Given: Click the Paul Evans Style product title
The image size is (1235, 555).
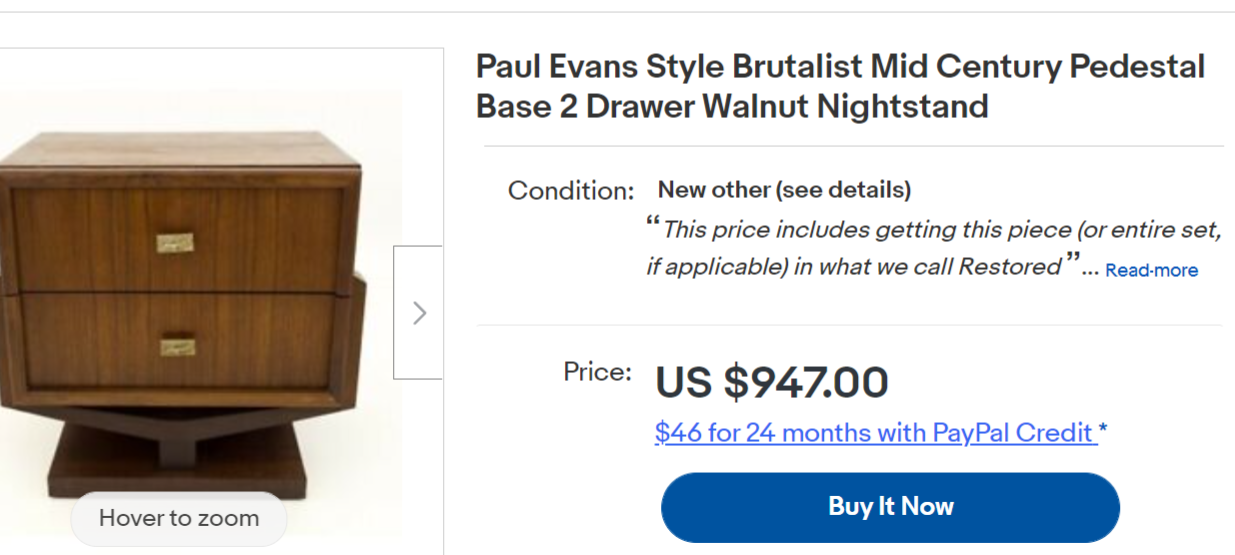Looking at the screenshot, I should pyautogui.click(x=840, y=86).
